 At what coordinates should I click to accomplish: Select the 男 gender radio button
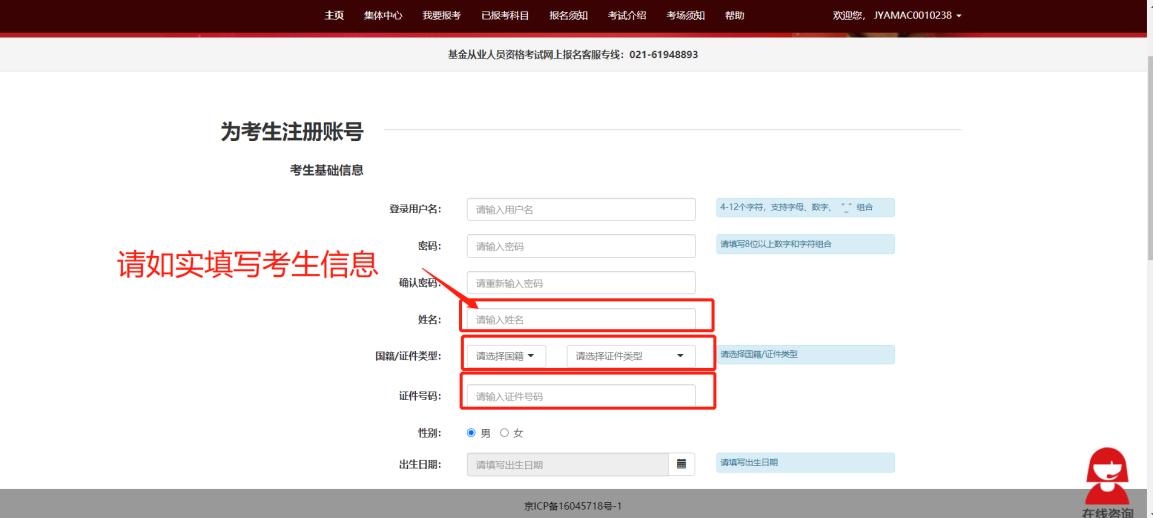[x=472, y=433]
